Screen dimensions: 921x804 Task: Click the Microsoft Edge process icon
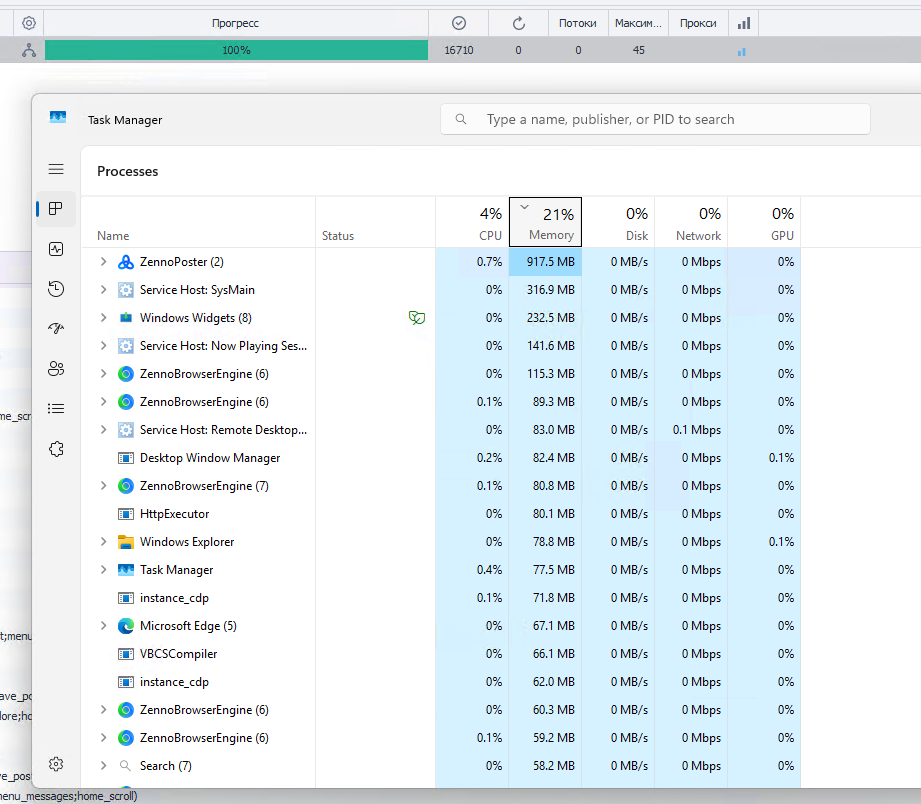click(x=126, y=626)
